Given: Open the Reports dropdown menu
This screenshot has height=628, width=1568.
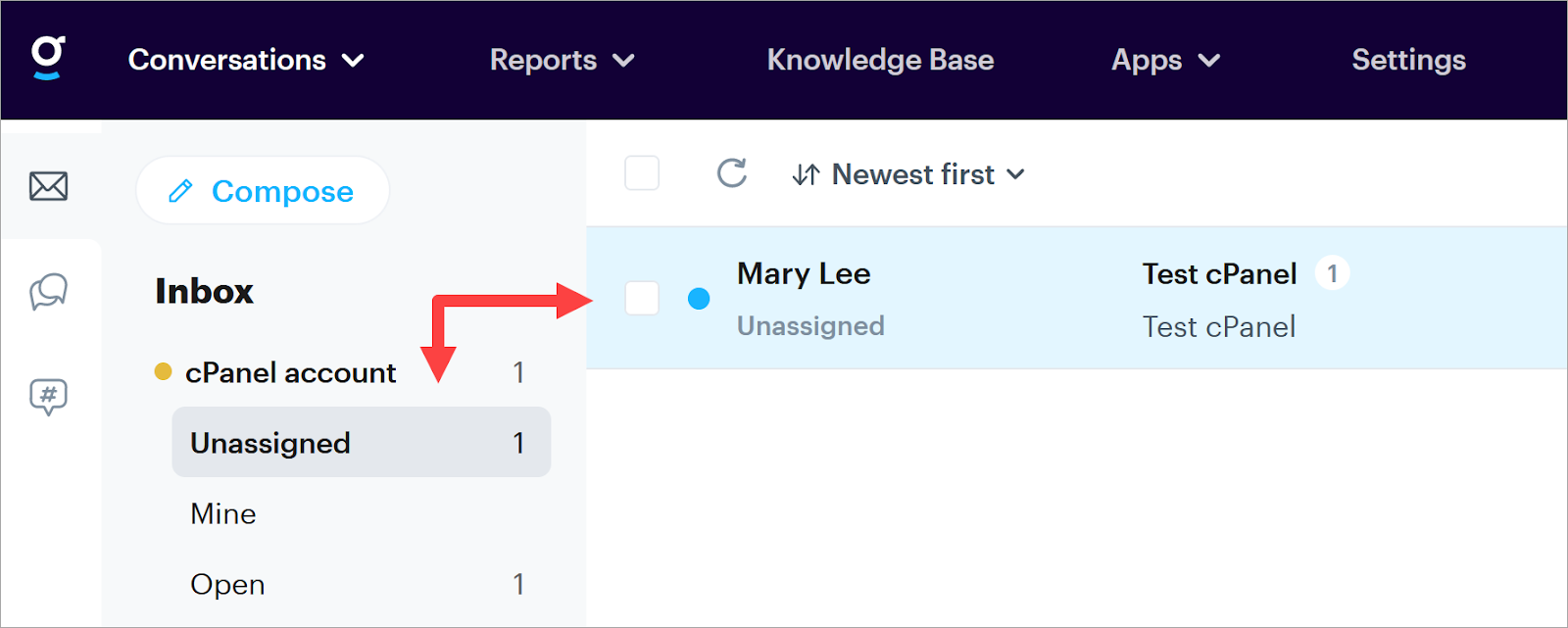Looking at the screenshot, I should (x=562, y=60).
